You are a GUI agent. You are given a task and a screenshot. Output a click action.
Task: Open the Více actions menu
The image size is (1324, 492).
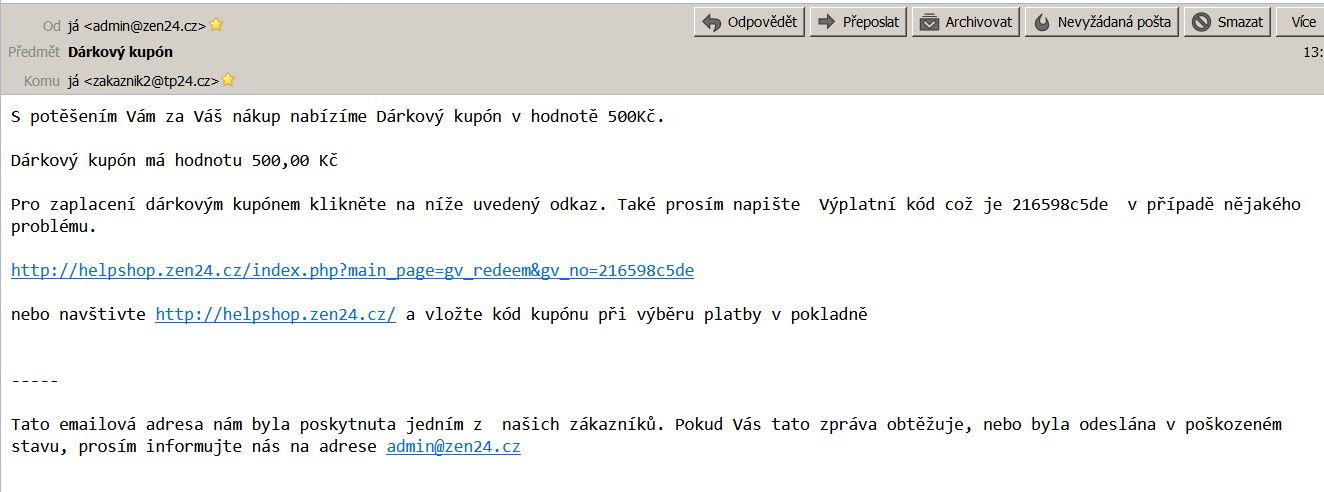click(1302, 22)
